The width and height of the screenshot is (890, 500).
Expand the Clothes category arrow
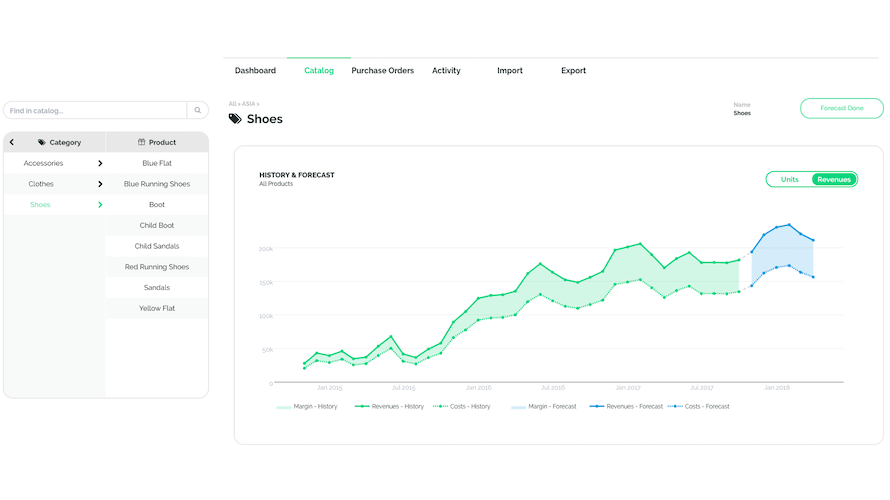click(100, 184)
